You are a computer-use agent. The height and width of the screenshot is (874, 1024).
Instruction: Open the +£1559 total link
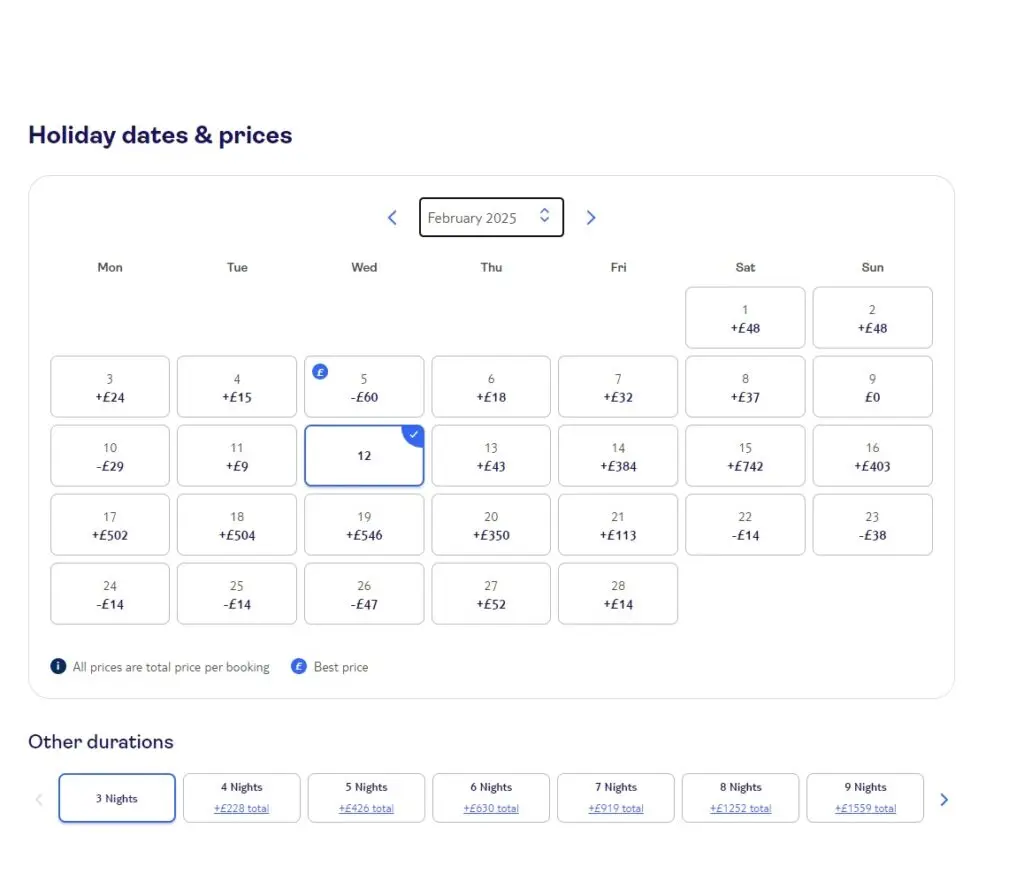[x=865, y=809]
